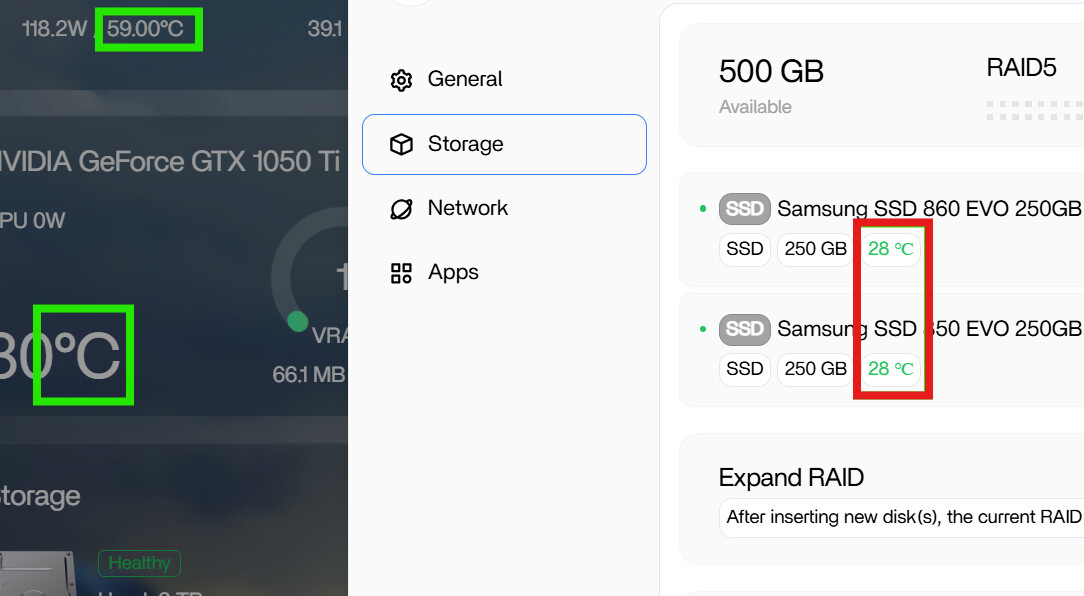Click the General gear icon
Viewport: 1084px width, 596px height.
[x=401, y=80]
